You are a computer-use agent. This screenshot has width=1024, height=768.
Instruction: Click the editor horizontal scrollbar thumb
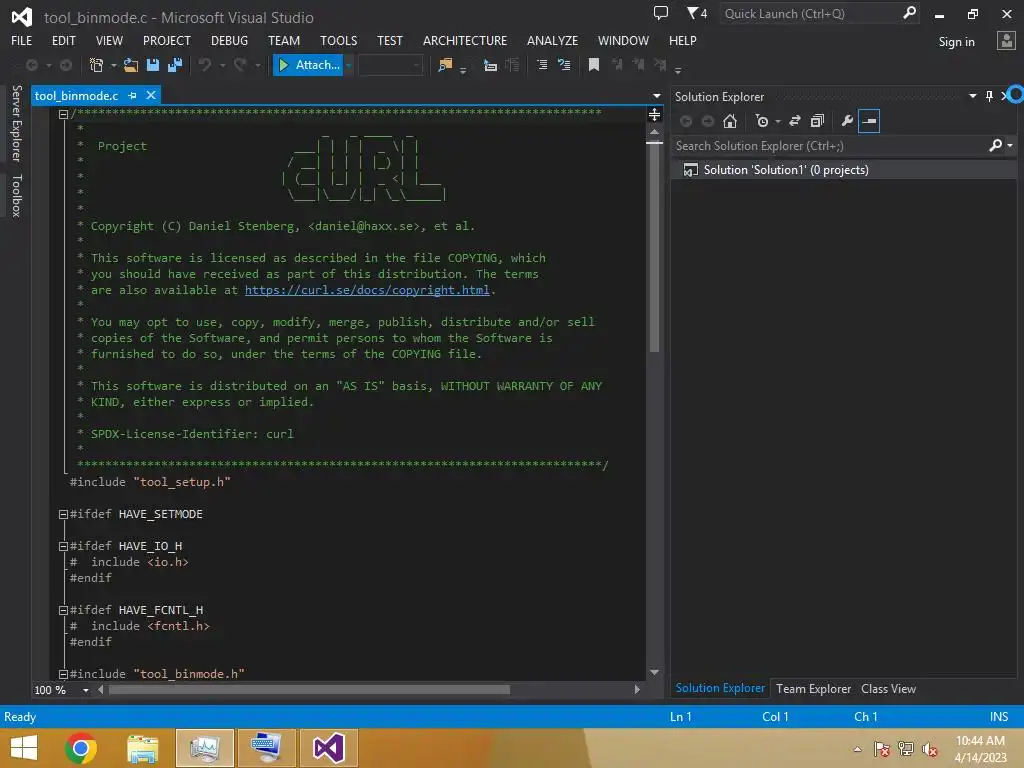pyautogui.click(x=309, y=690)
